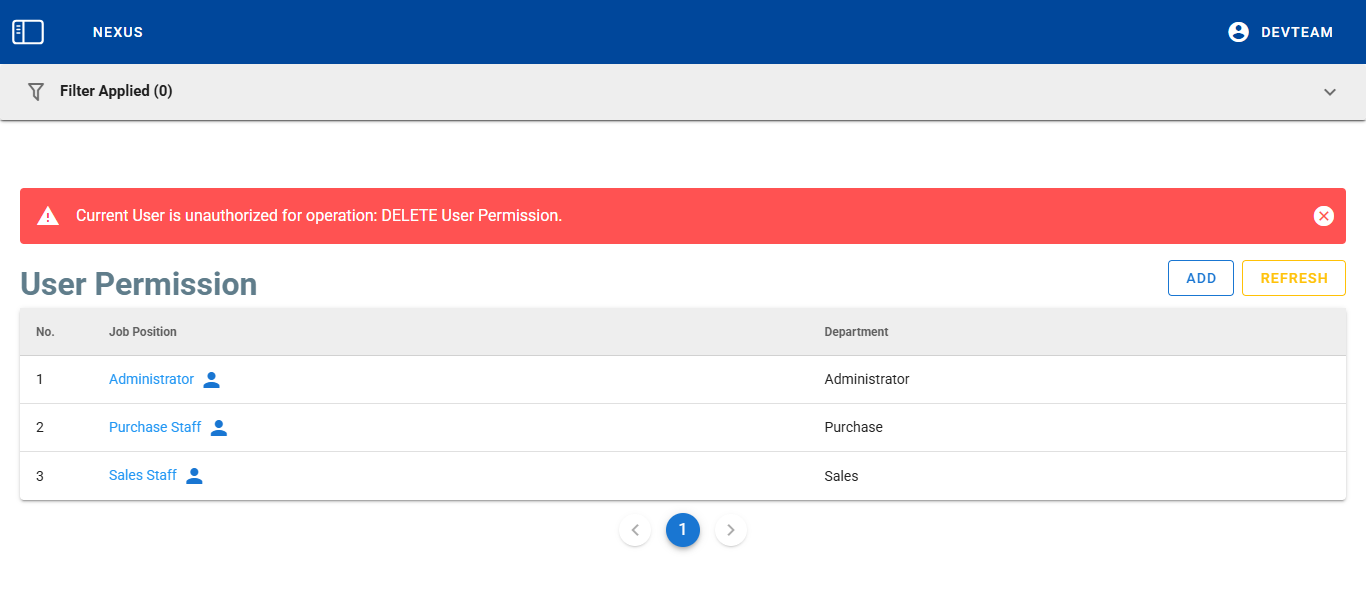Select page 1 in pagination
Viewport: 1366px width, 599px height.
coord(683,530)
